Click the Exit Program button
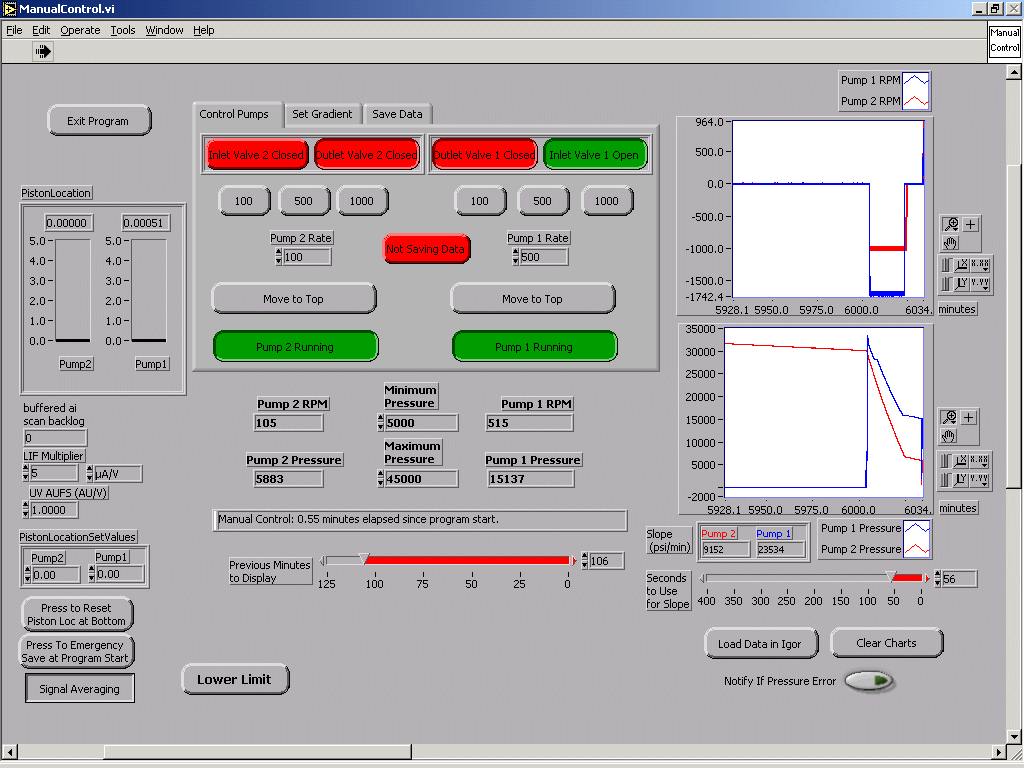Image resolution: width=1024 pixels, height=768 pixels. (99, 121)
